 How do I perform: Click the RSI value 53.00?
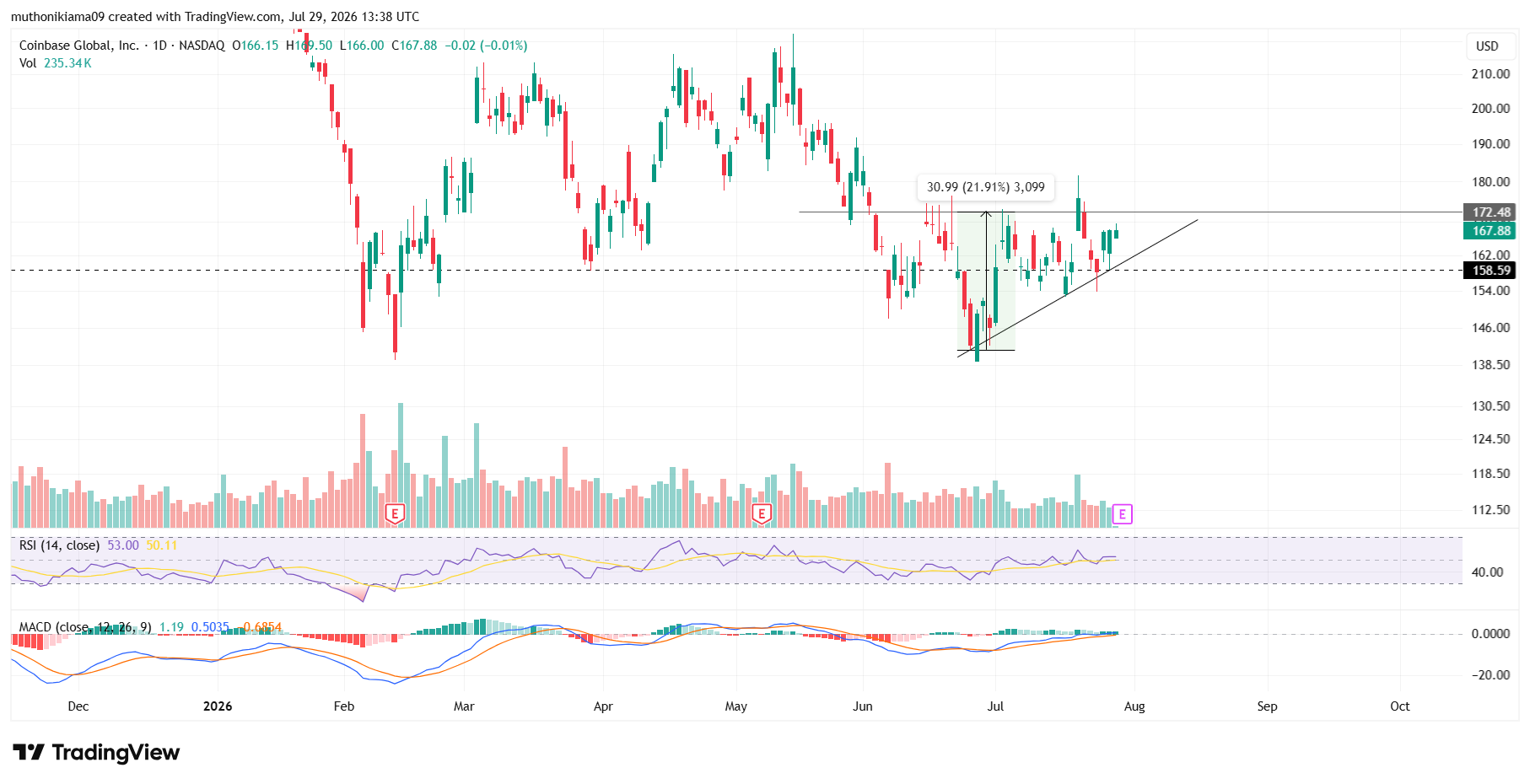tap(123, 545)
